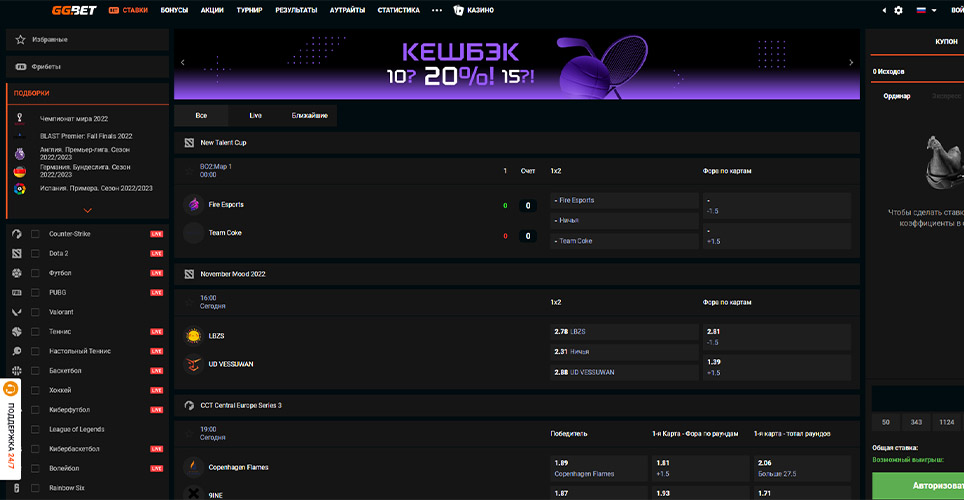This screenshot has width=964, height=500.
Task: Click the Fire Esports team logo
Action: [193, 205]
